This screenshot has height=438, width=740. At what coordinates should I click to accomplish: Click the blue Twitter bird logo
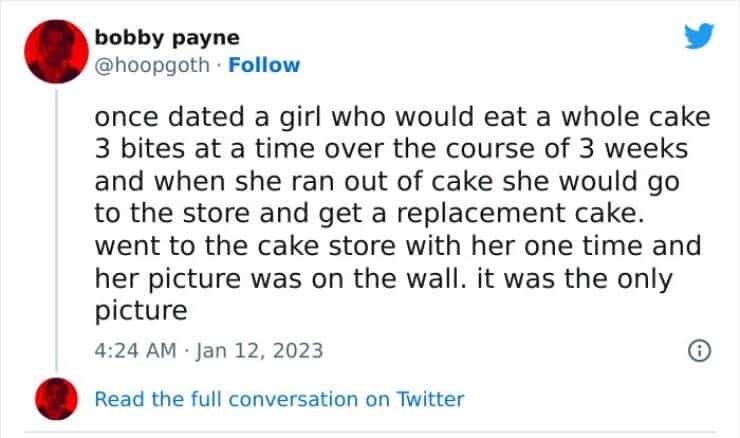(x=698, y=38)
